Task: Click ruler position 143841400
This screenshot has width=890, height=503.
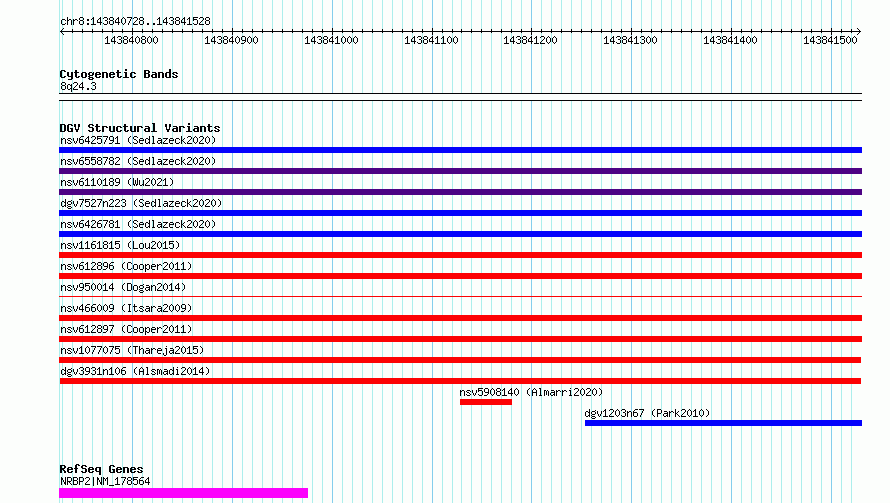Action: 730,40
